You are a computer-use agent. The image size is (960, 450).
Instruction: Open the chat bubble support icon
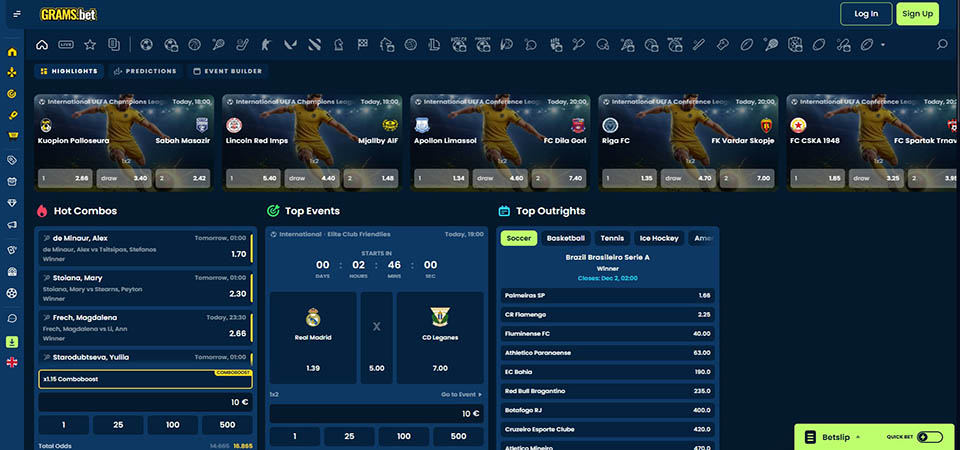tap(12, 318)
